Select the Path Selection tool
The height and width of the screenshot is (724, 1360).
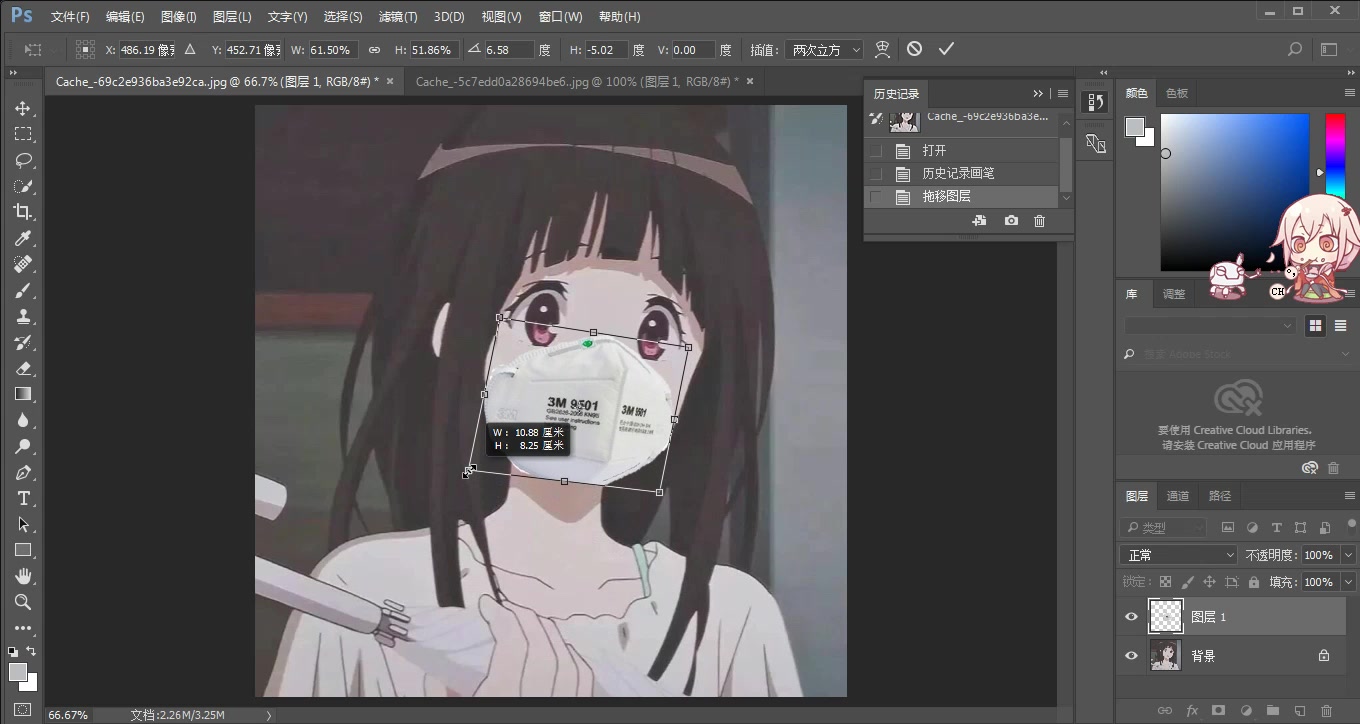pyautogui.click(x=23, y=524)
